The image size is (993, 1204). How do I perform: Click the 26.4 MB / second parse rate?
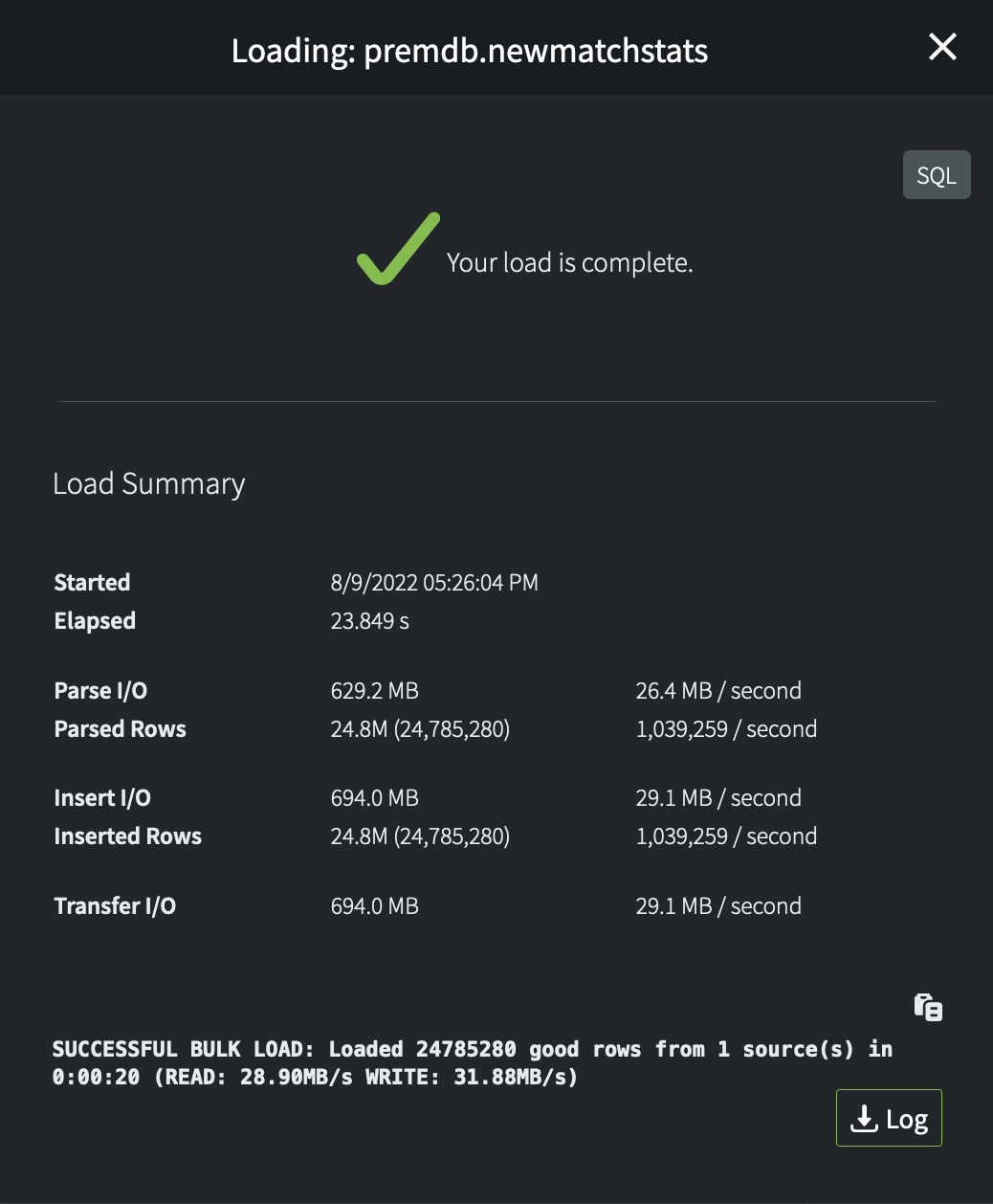tap(717, 691)
